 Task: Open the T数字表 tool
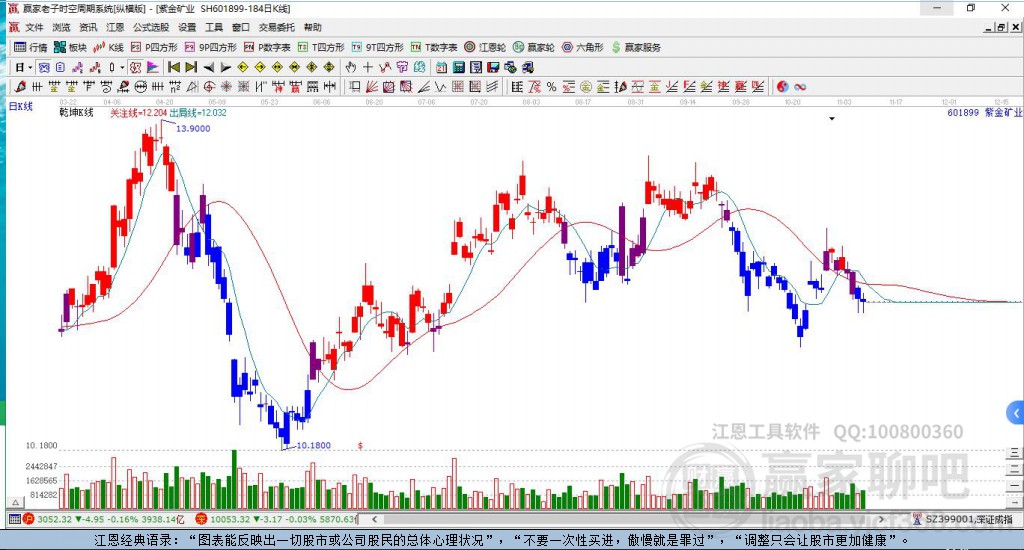coord(434,47)
